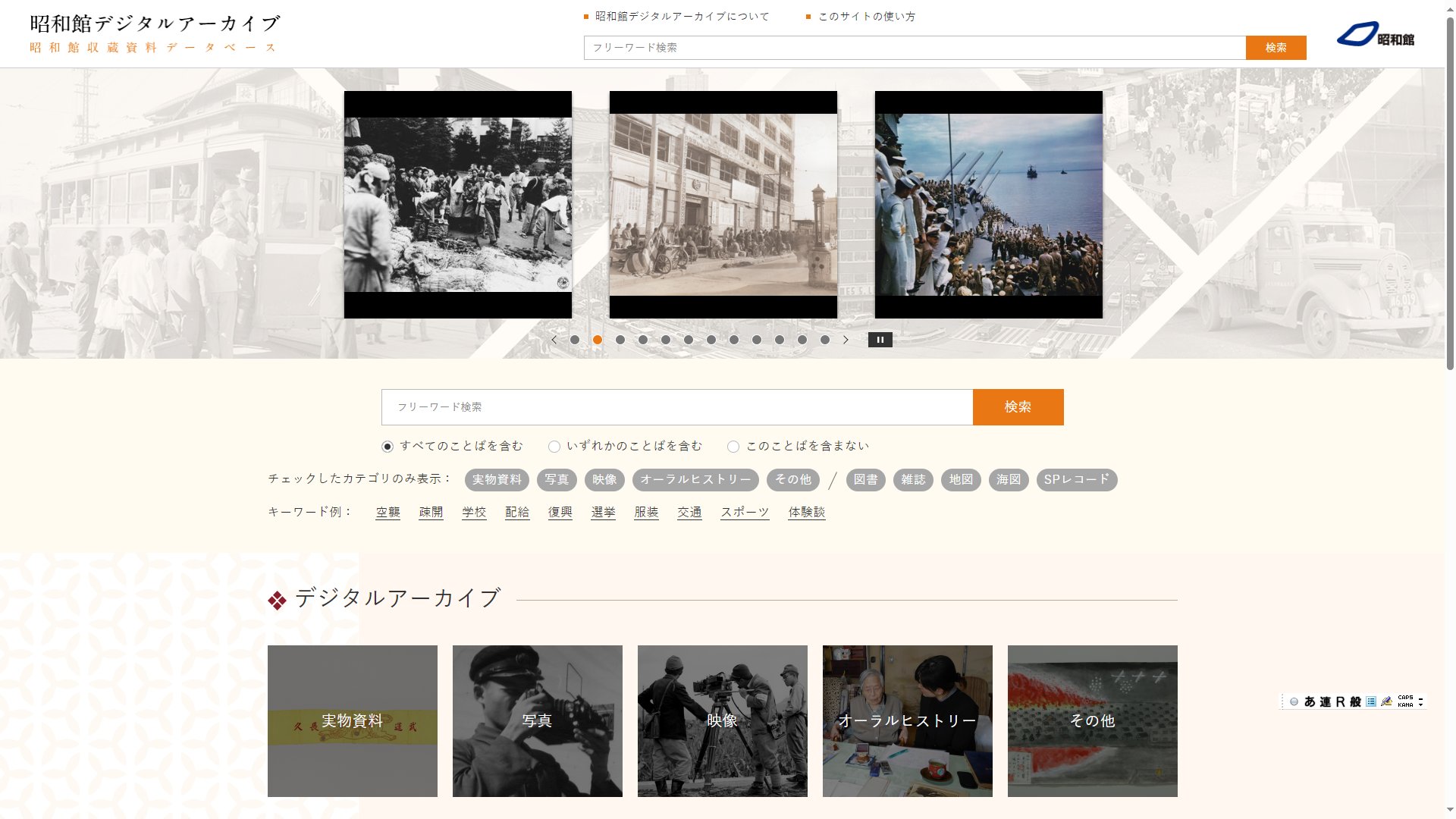This screenshot has width=1456, height=819.
Task: Toggle the 写真 category filter pill
Action: [x=557, y=480]
